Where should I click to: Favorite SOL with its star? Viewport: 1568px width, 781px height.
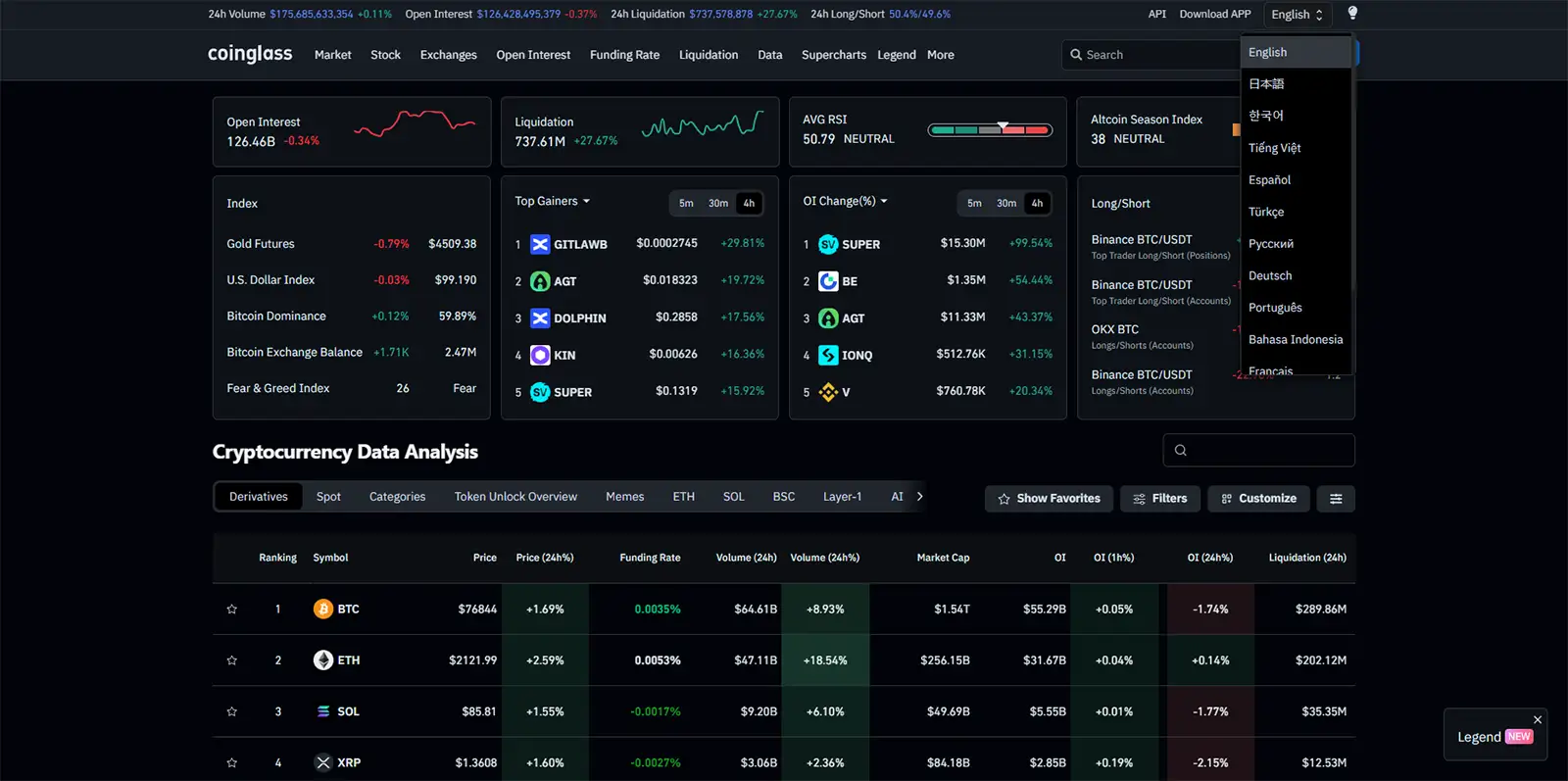pos(232,711)
